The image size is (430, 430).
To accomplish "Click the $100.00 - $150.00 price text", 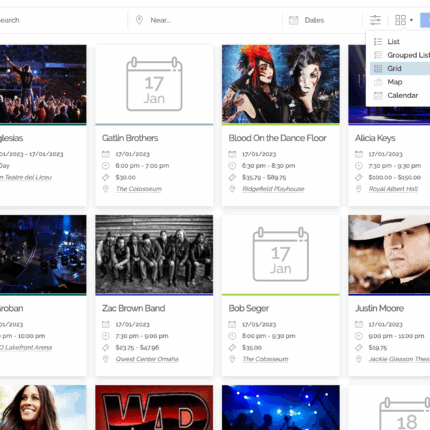I will 395,177.
